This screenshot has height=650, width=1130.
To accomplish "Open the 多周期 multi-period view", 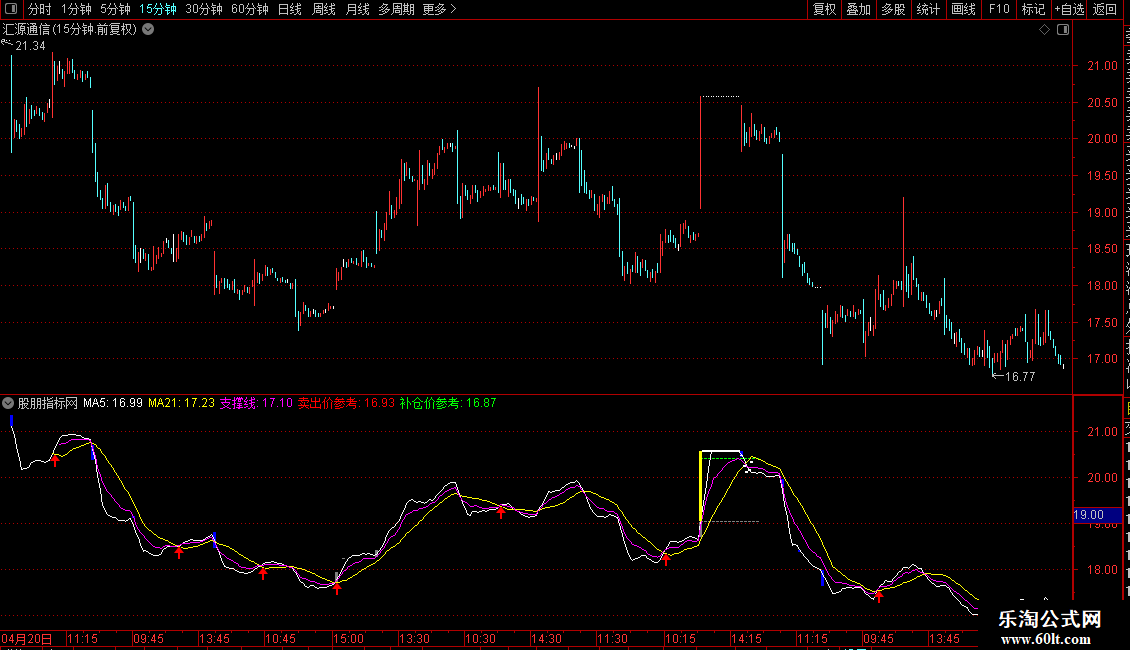I will 396,9.
